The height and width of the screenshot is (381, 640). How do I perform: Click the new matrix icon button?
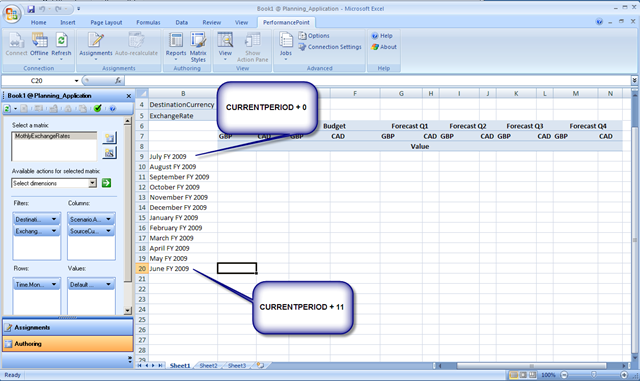pos(109,138)
